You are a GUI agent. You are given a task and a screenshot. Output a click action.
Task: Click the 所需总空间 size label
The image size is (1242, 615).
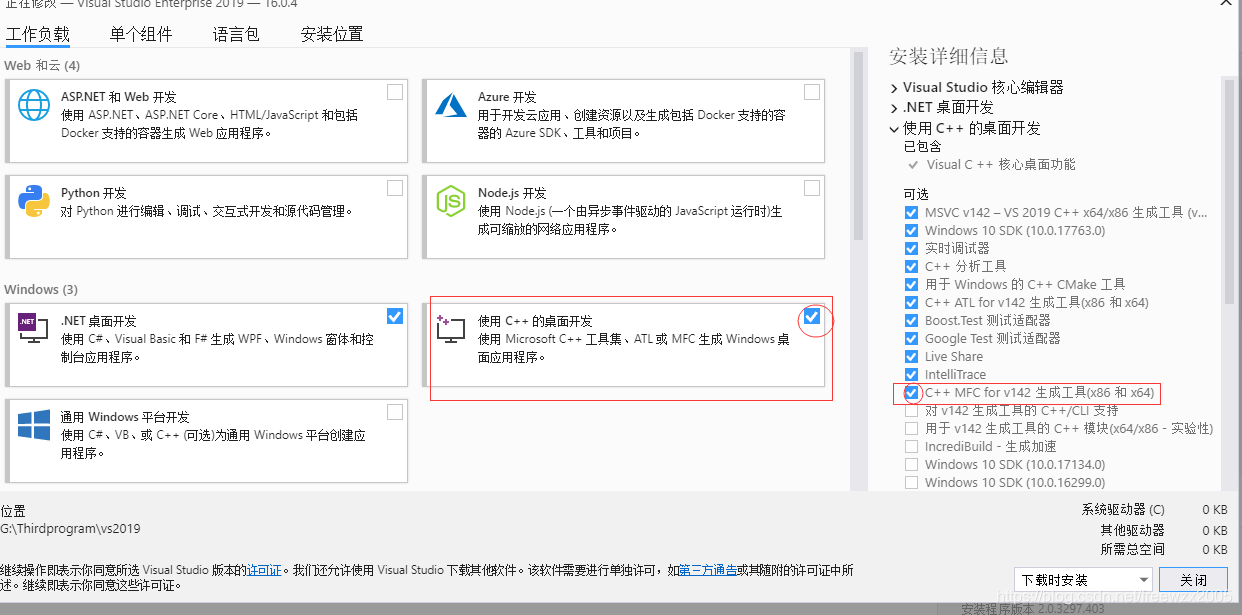click(1132, 549)
